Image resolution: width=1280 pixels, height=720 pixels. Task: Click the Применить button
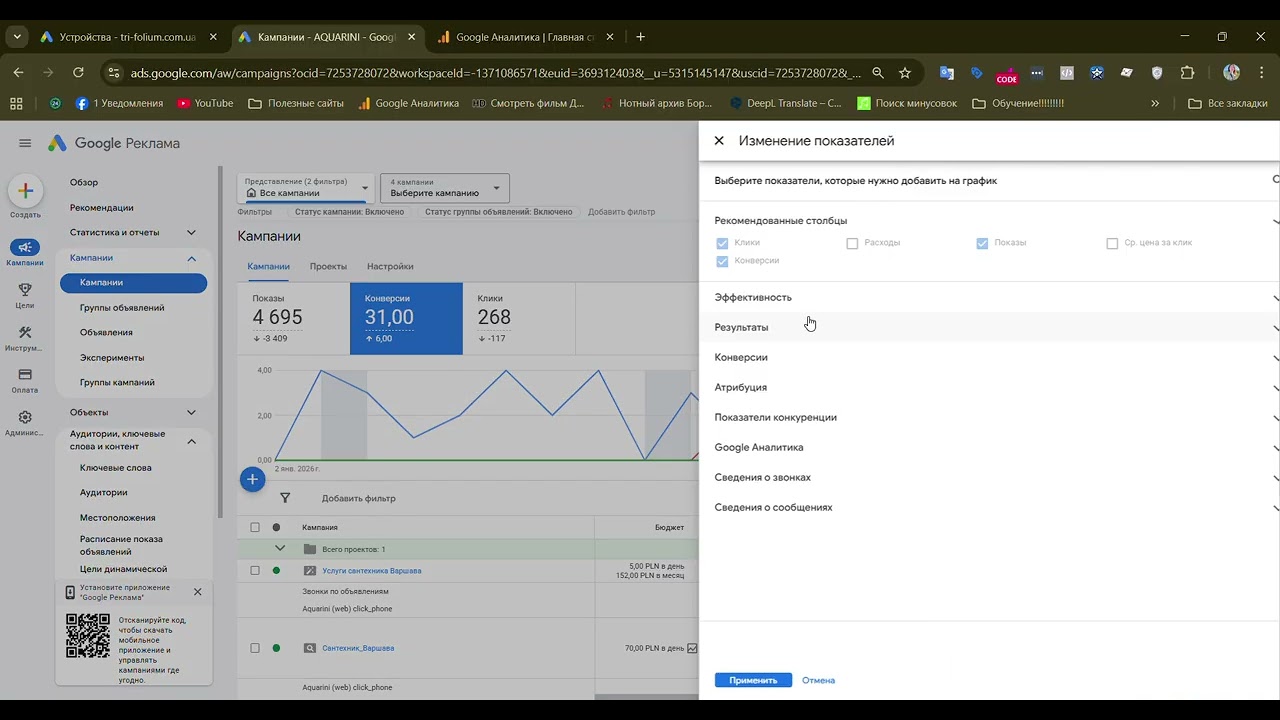click(753, 680)
